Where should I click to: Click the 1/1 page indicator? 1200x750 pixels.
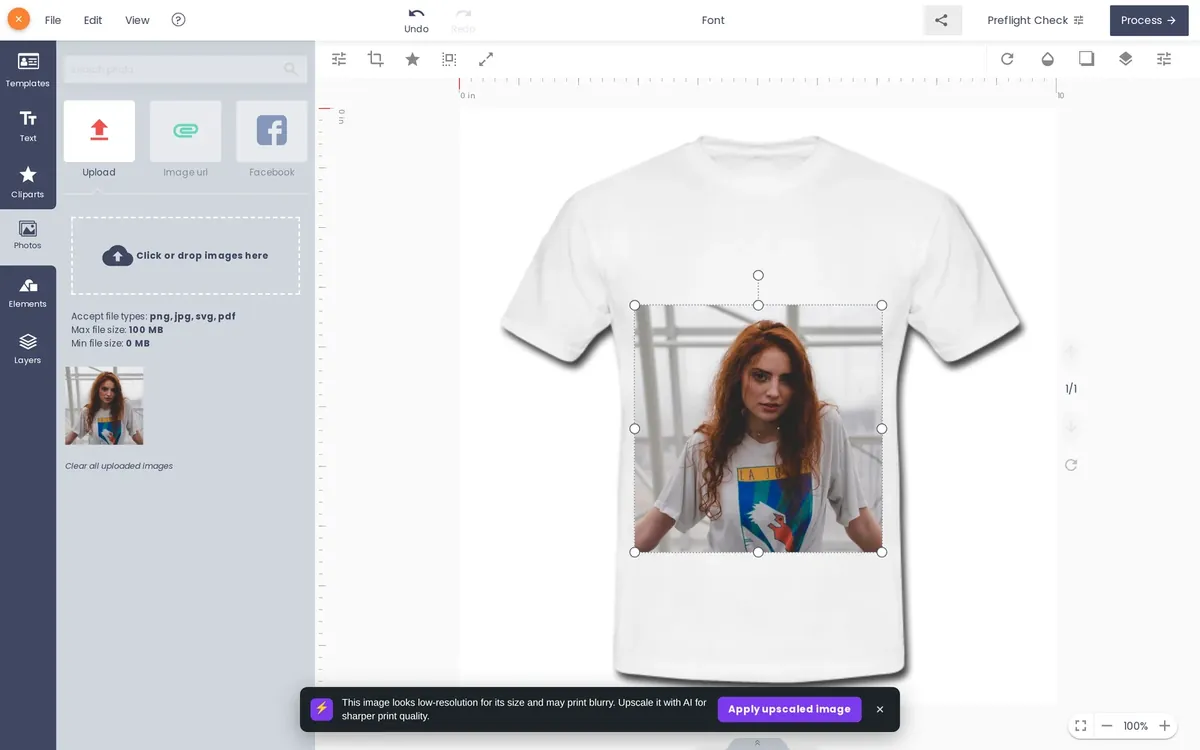[1071, 389]
